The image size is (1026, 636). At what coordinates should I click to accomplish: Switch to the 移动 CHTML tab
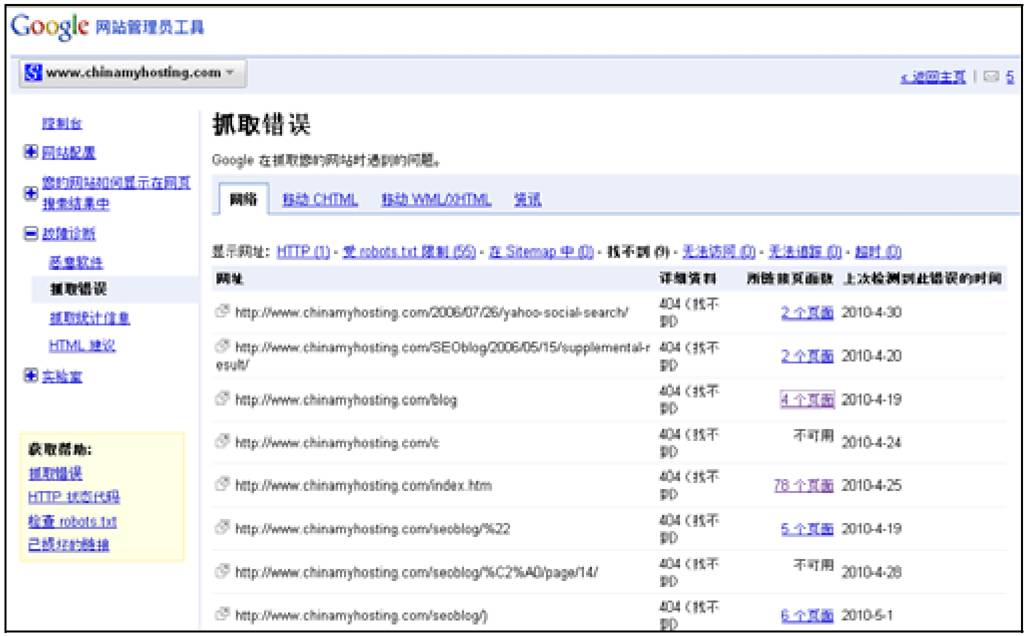pos(320,200)
